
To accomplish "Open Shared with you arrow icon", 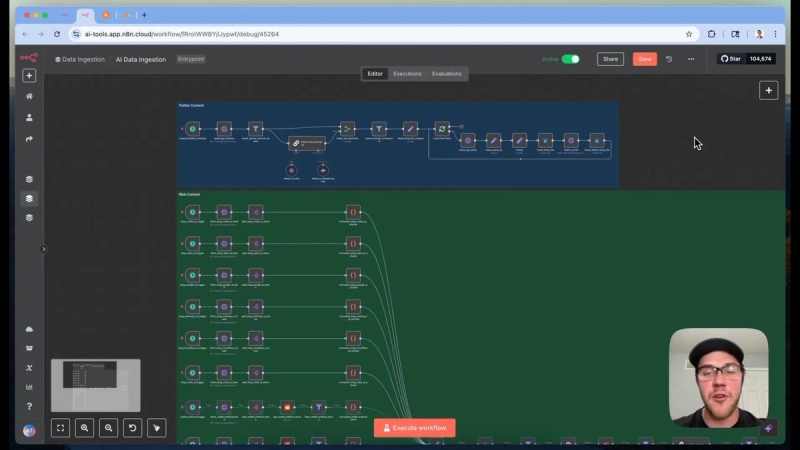I will point(29,139).
